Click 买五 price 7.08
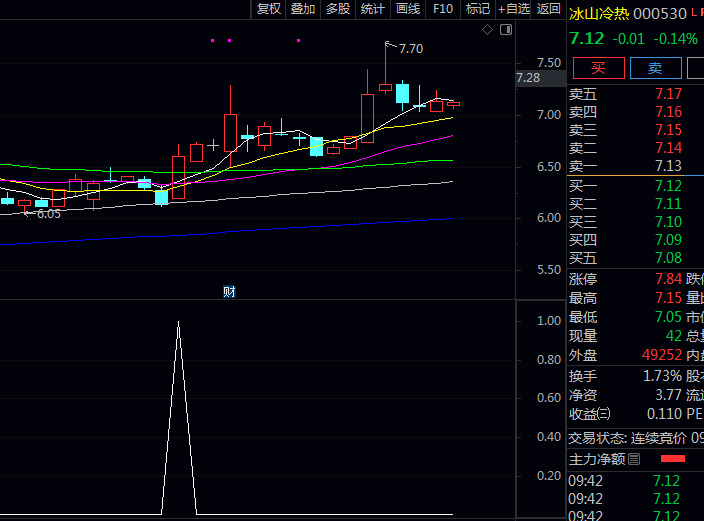 668,258
